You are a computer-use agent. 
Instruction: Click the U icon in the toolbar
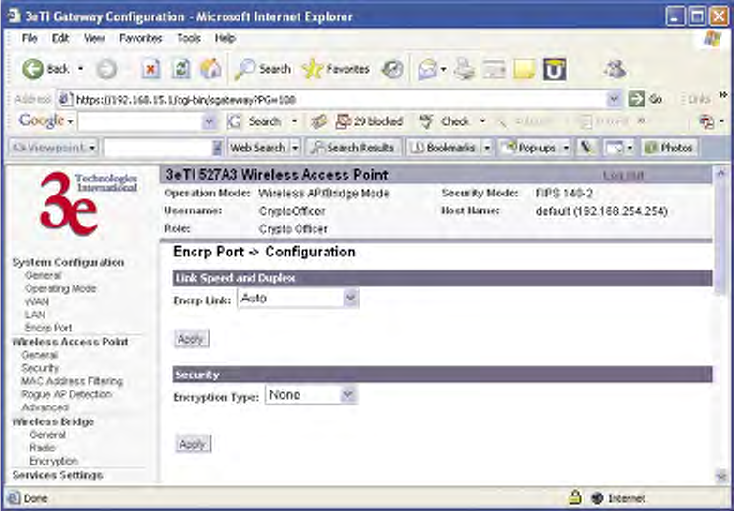tap(555, 69)
